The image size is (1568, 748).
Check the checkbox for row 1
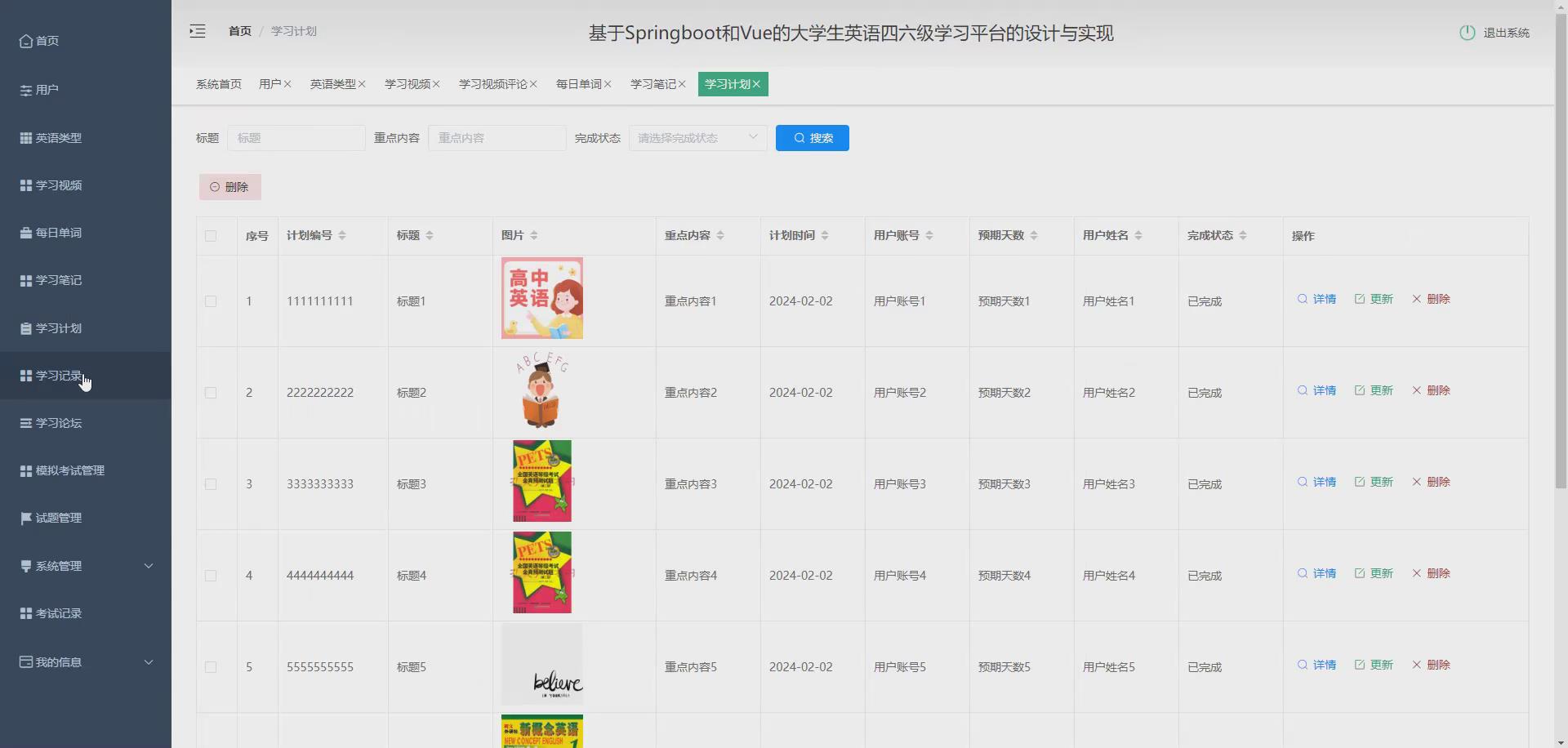211,301
